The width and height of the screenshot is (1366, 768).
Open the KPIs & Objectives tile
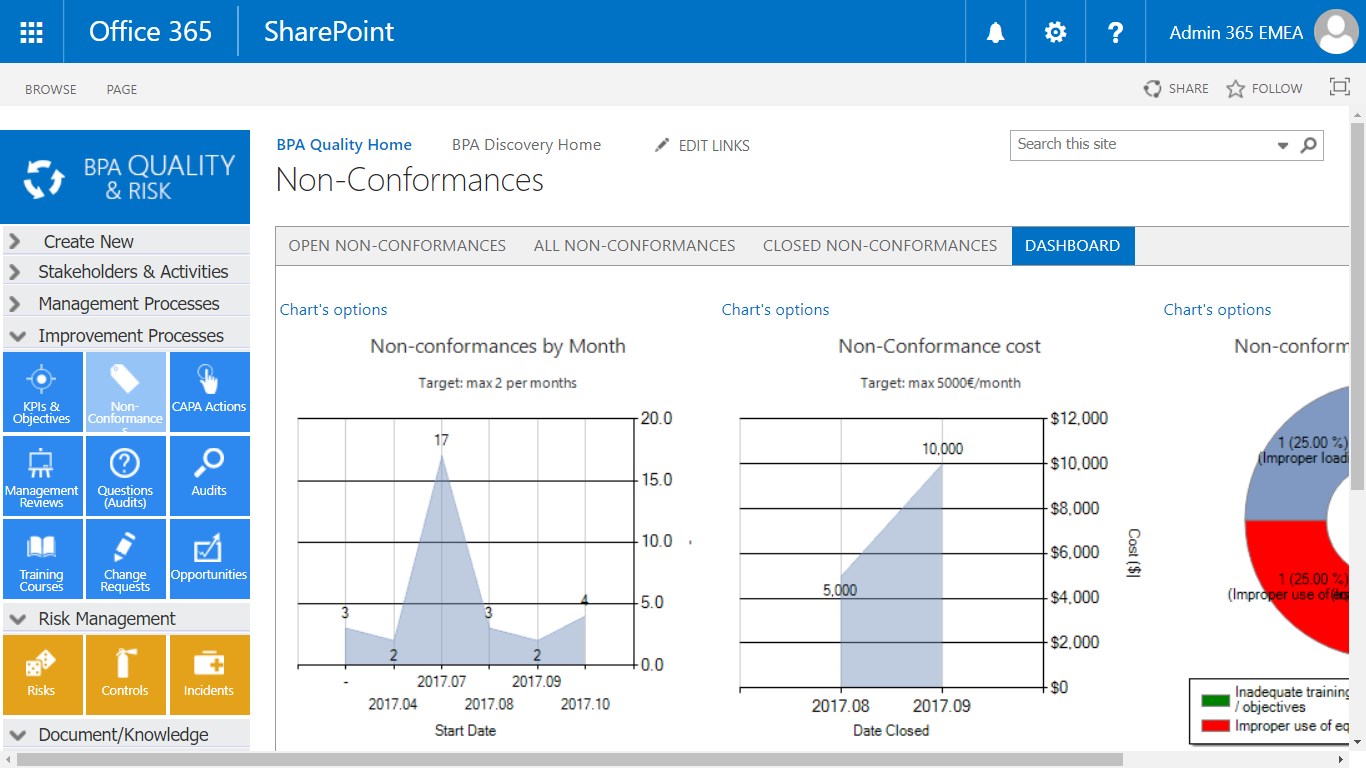[x=42, y=392]
